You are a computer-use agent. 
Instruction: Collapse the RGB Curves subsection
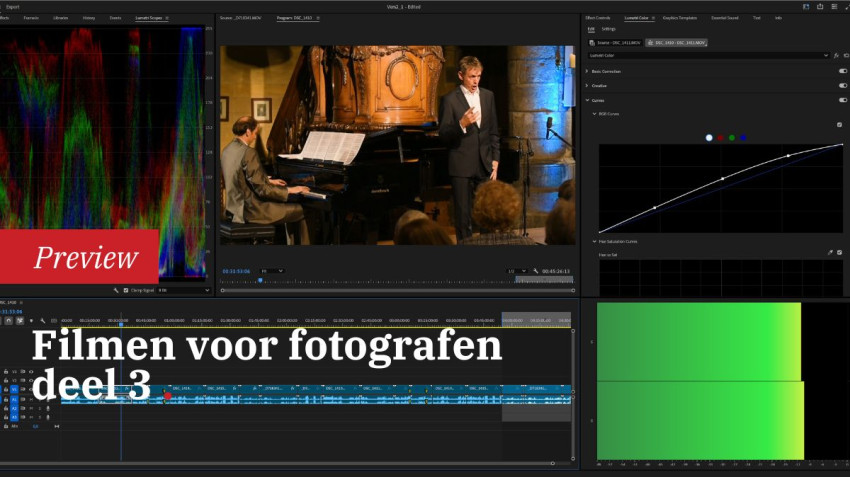pos(594,114)
